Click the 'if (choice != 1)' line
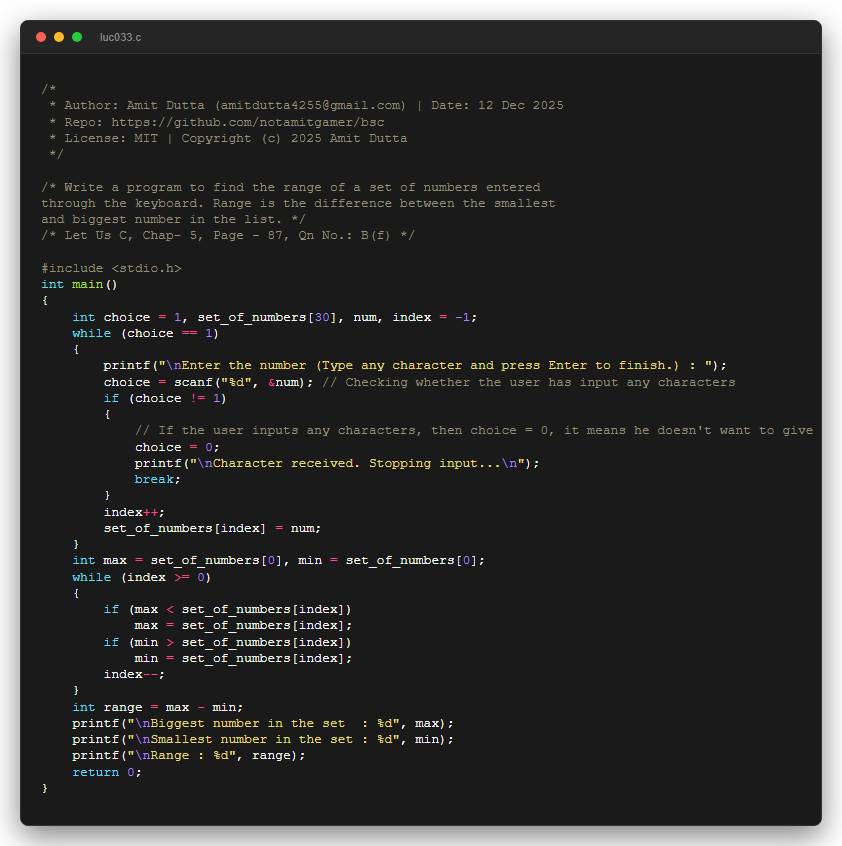This screenshot has width=842, height=846. (165, 398)
